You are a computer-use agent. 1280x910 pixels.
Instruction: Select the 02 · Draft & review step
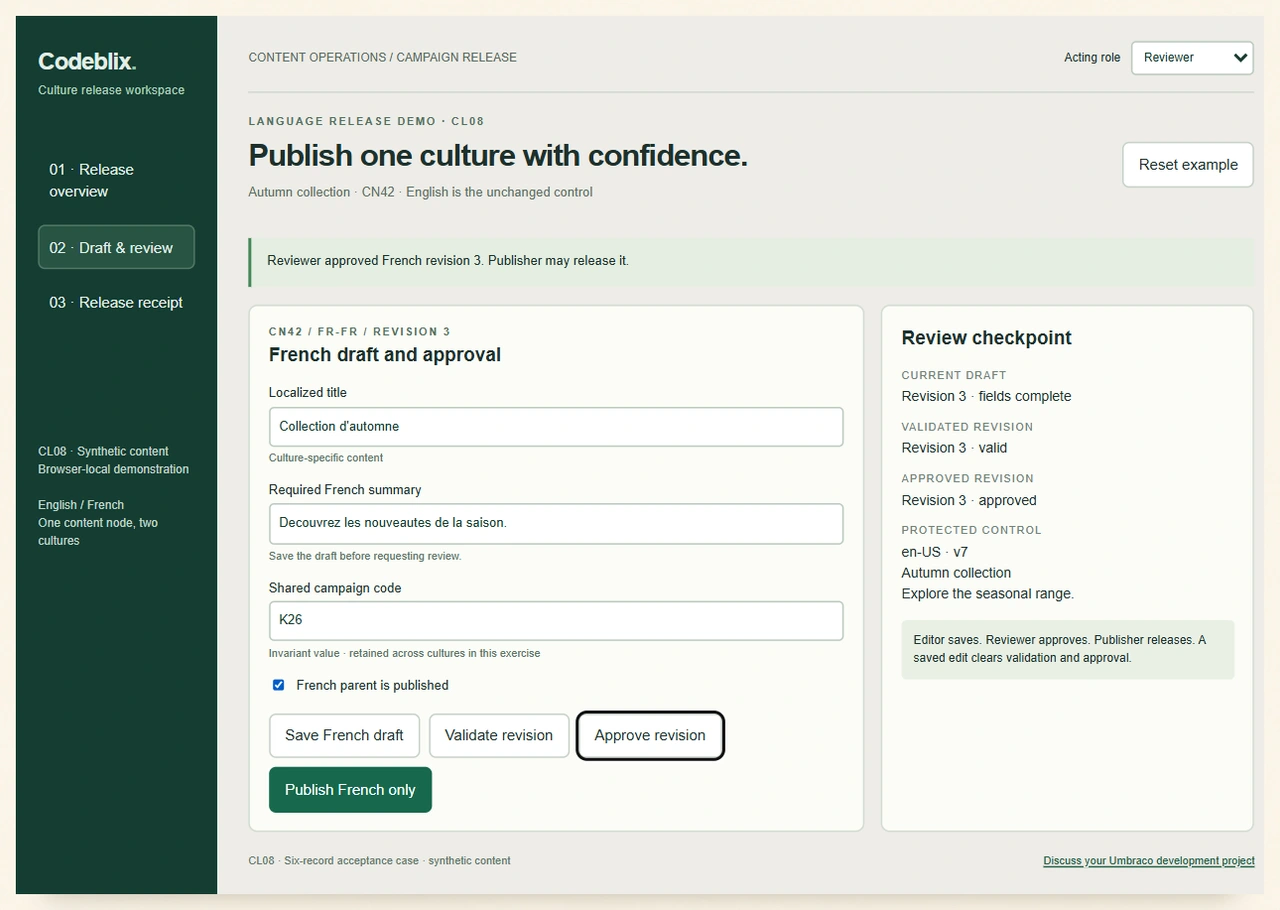point(116,248)
